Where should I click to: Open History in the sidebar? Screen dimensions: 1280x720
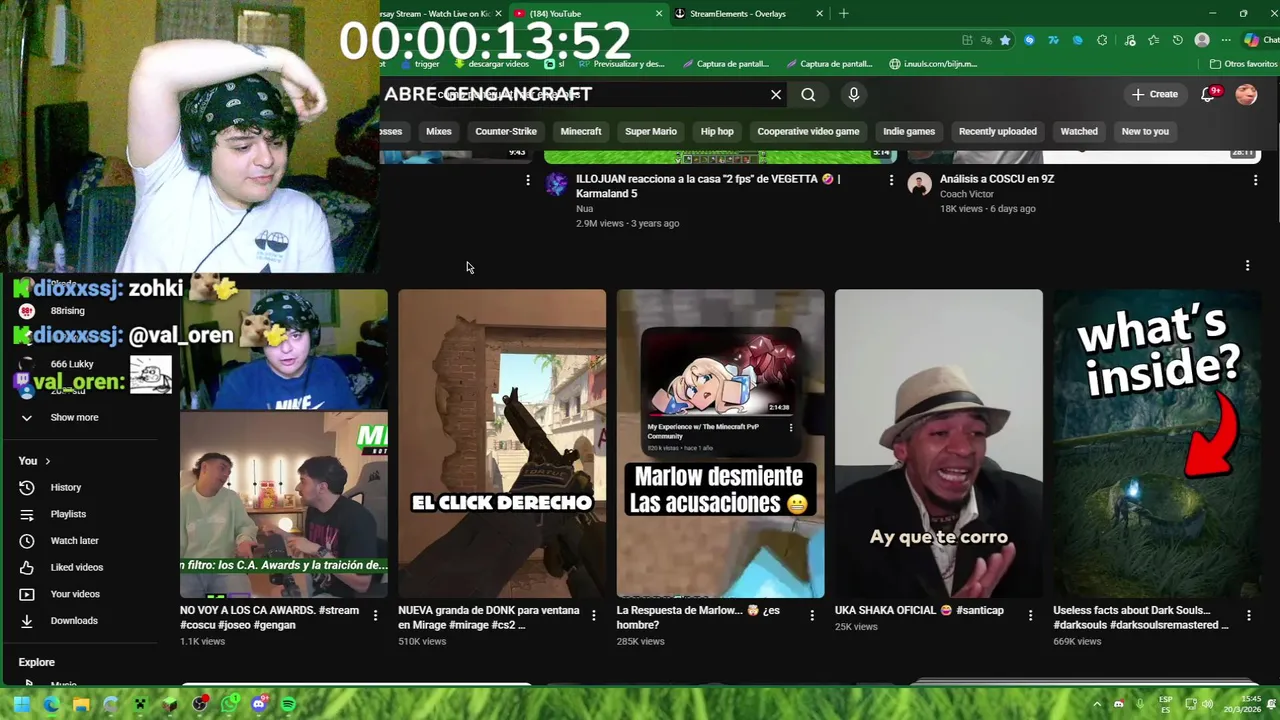click(66, 487)
